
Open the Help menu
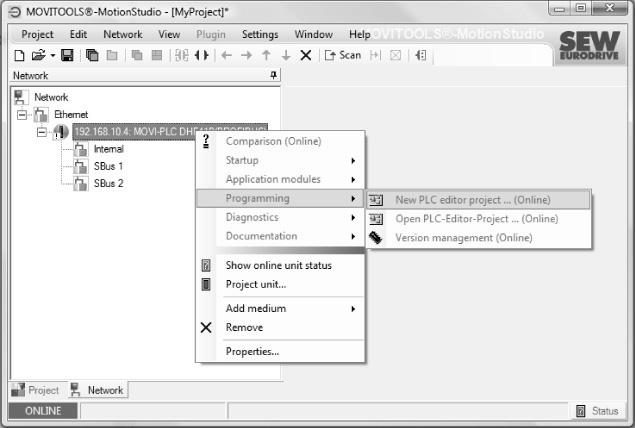(x=360, y=34)
